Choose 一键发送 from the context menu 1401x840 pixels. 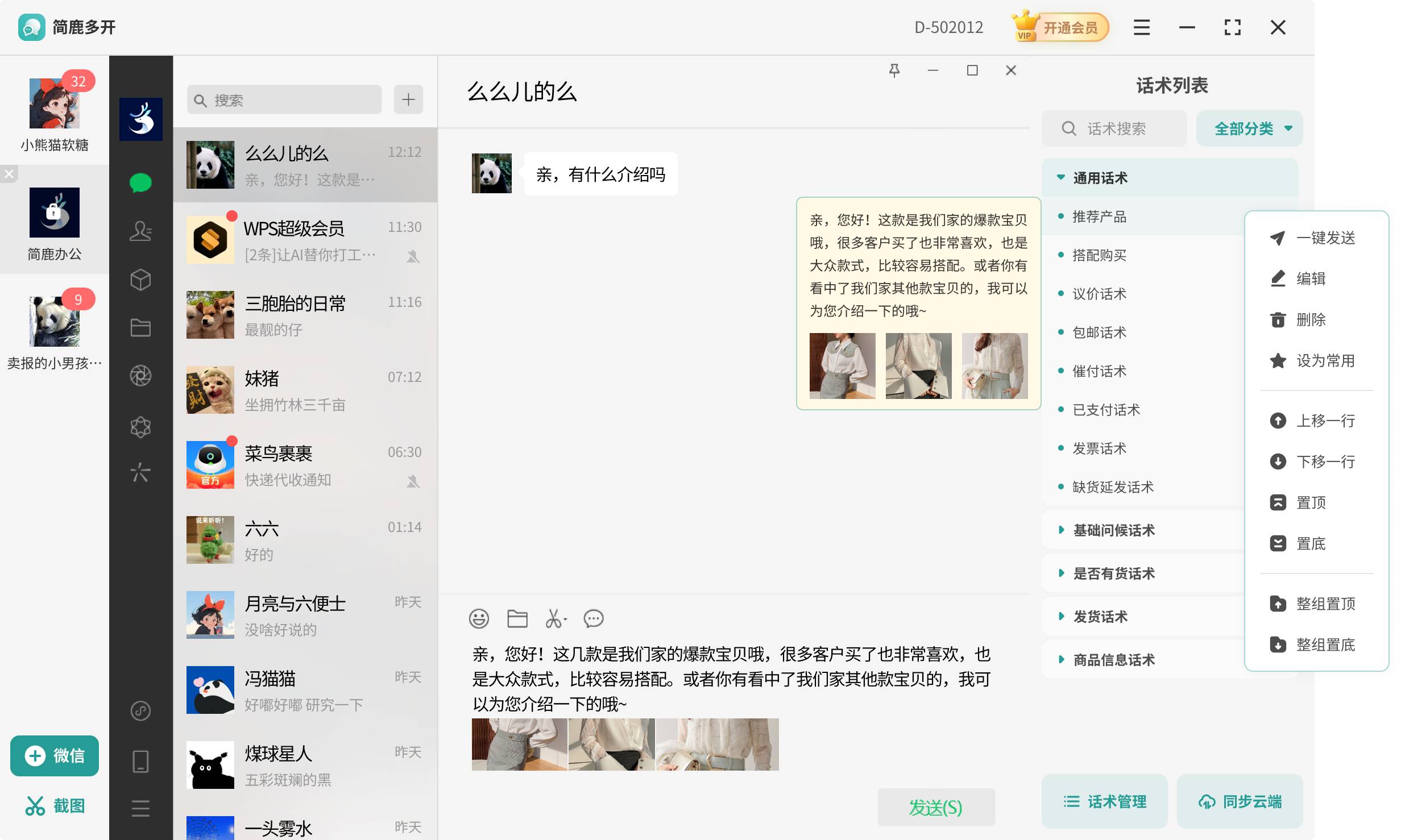(x=1327, y=238)
